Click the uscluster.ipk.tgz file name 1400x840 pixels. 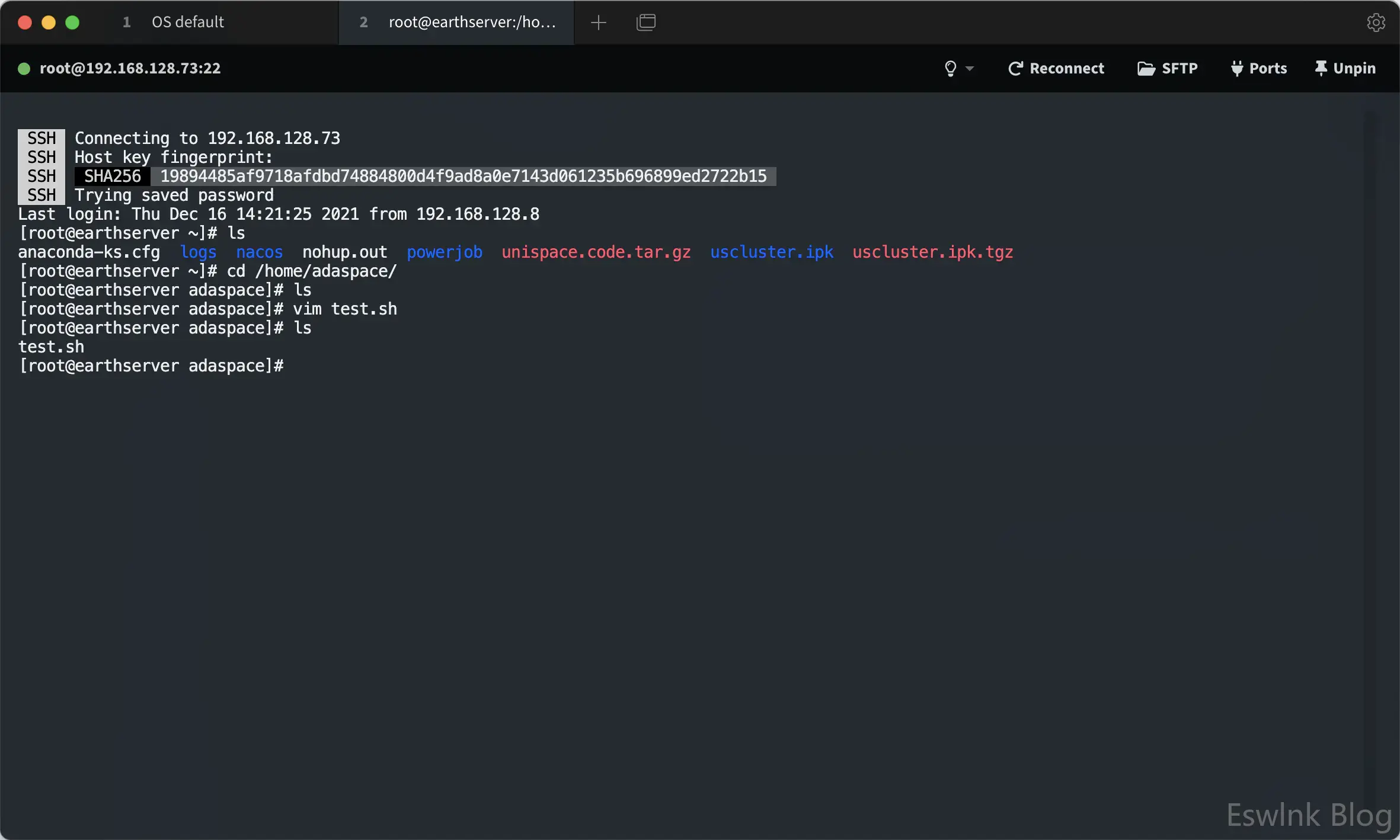[932, 252]
